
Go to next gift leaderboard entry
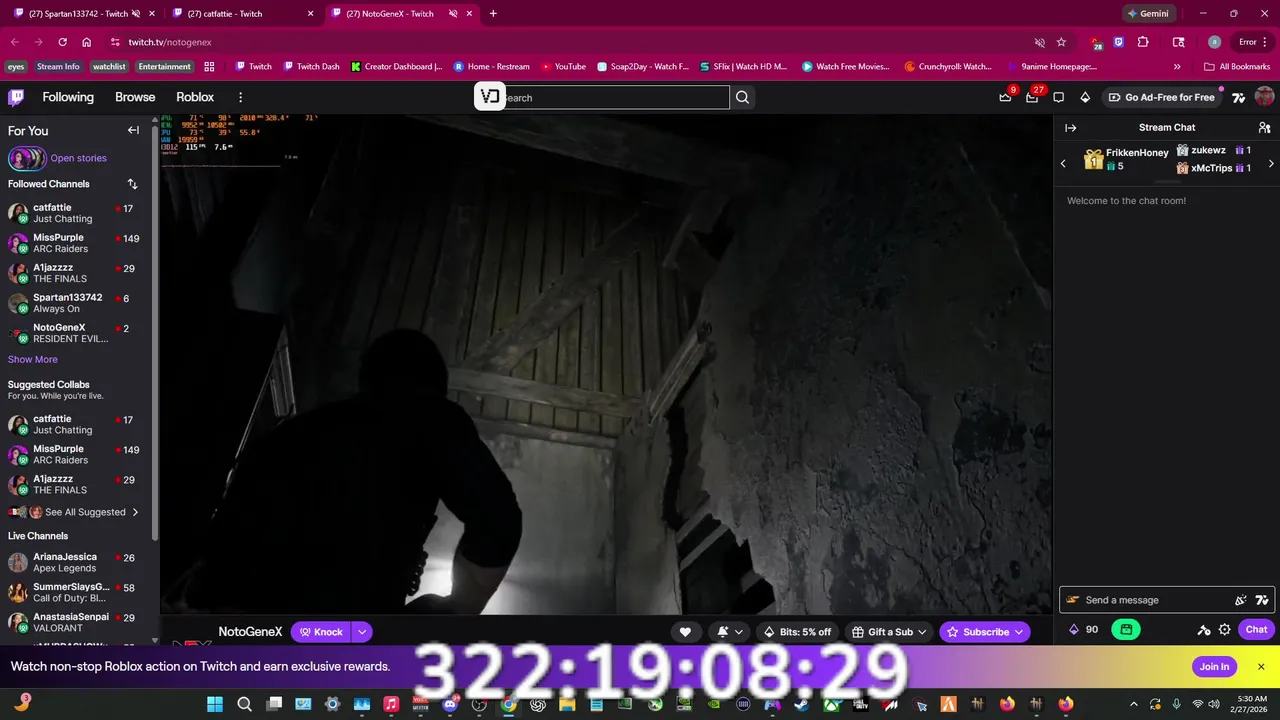pyautogui.click(x=1271, y=163)
